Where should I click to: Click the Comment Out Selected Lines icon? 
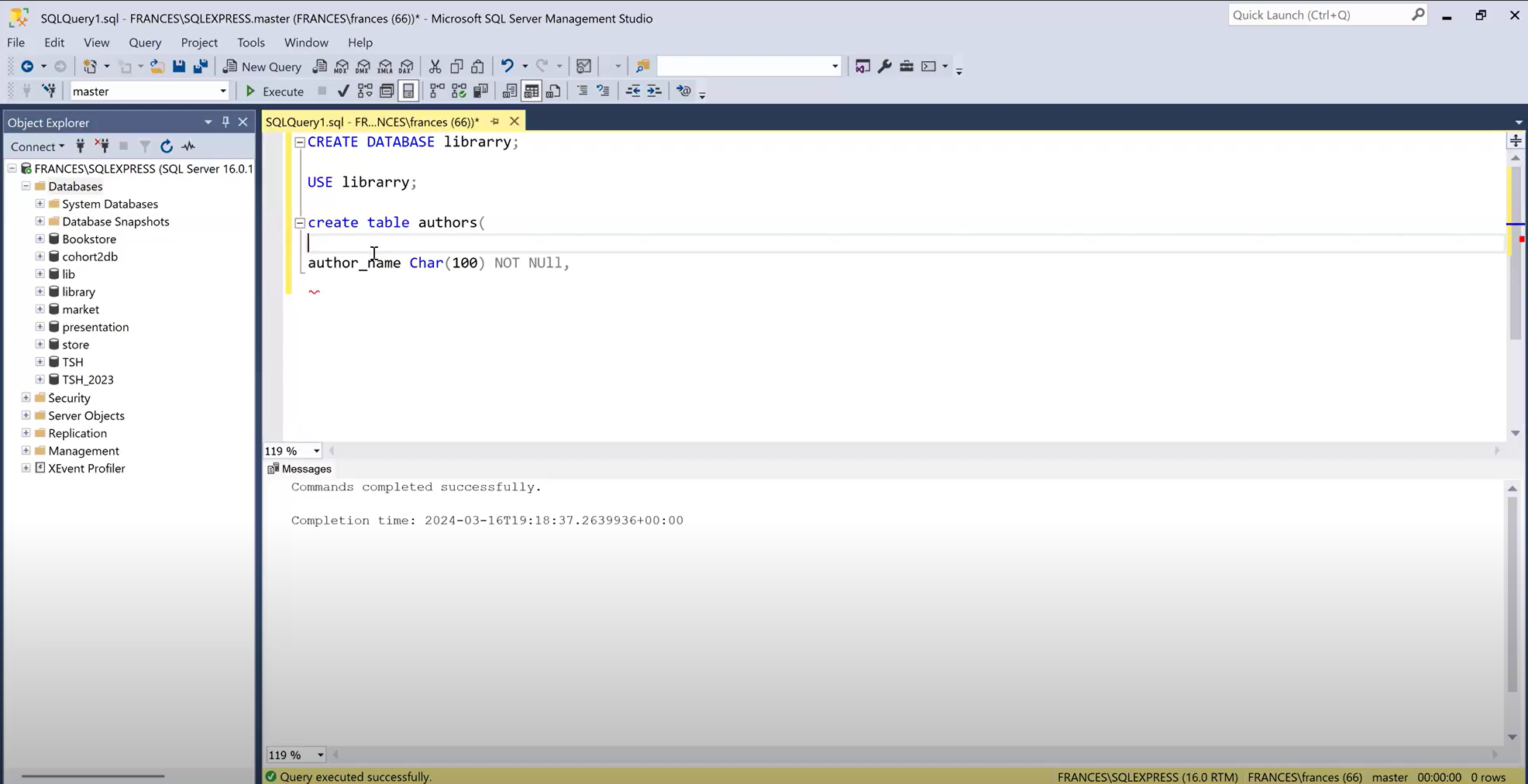582,91
